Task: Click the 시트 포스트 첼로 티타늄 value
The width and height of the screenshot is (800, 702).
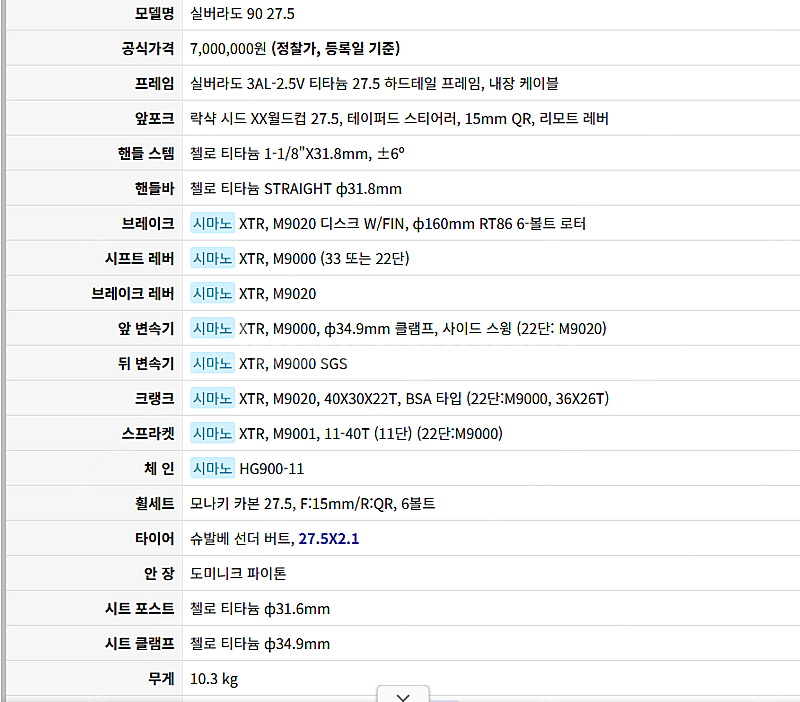Action: 260,609
